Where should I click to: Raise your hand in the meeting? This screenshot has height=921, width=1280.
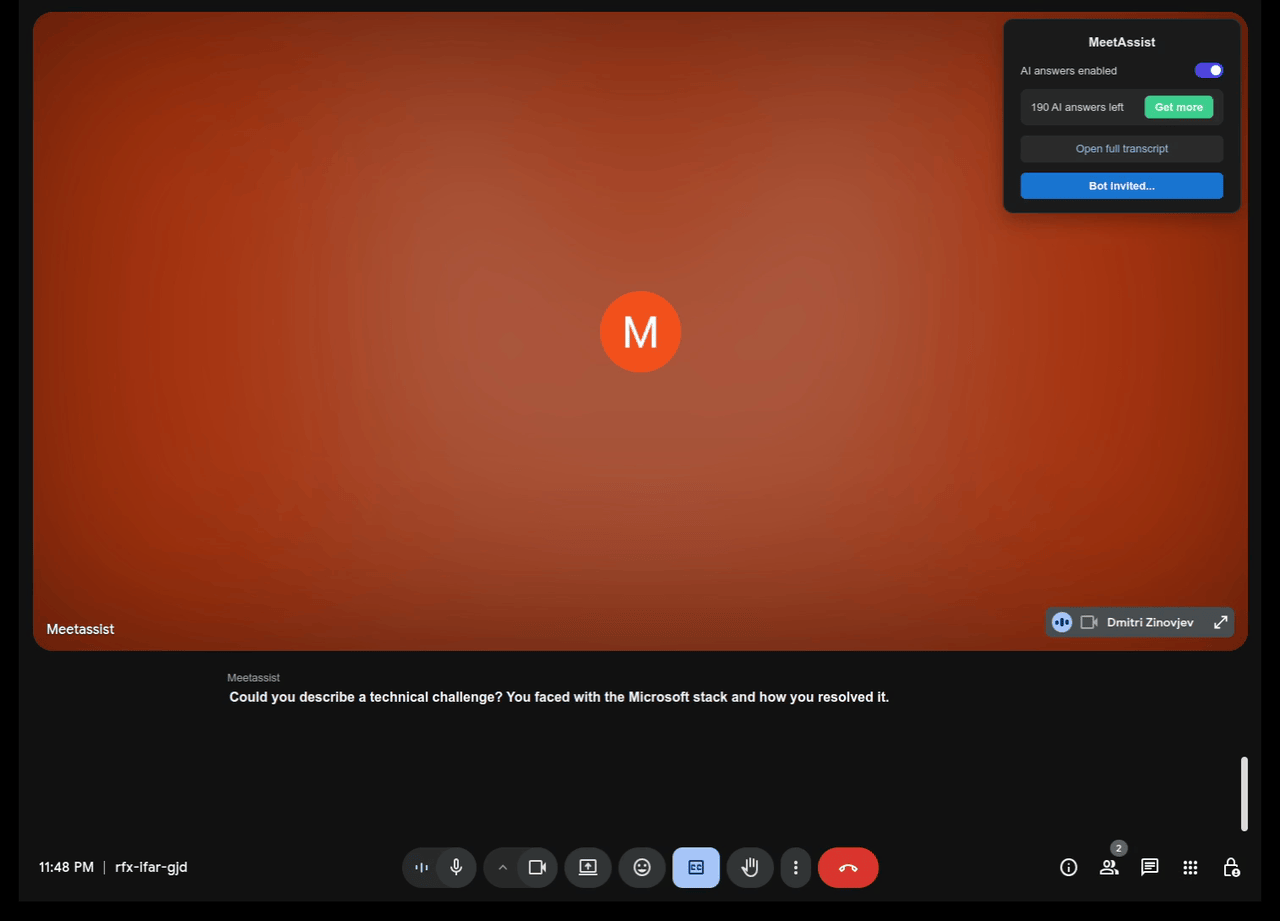click(750, 867)
